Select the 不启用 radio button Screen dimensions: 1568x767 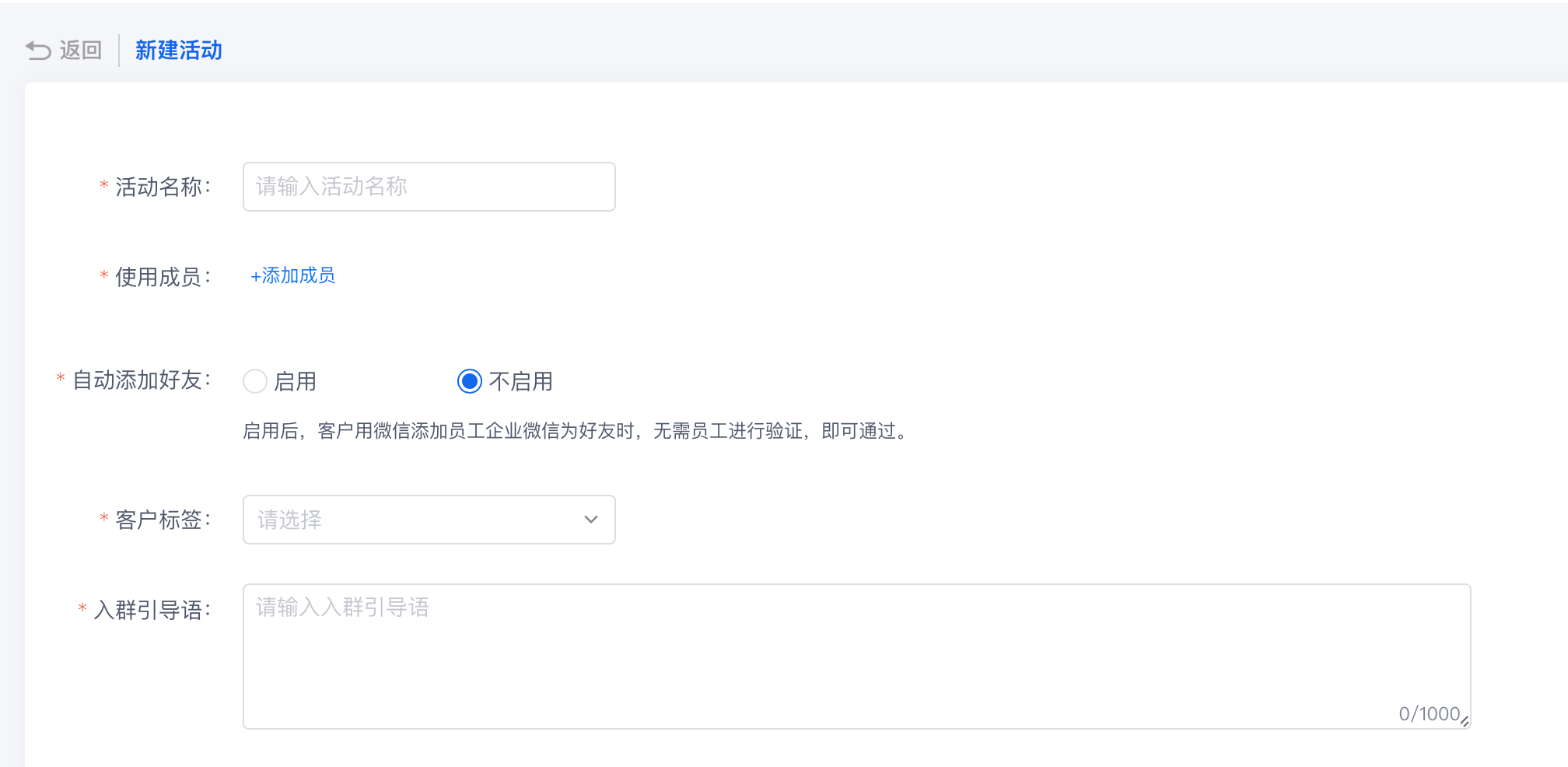point(470,381)
